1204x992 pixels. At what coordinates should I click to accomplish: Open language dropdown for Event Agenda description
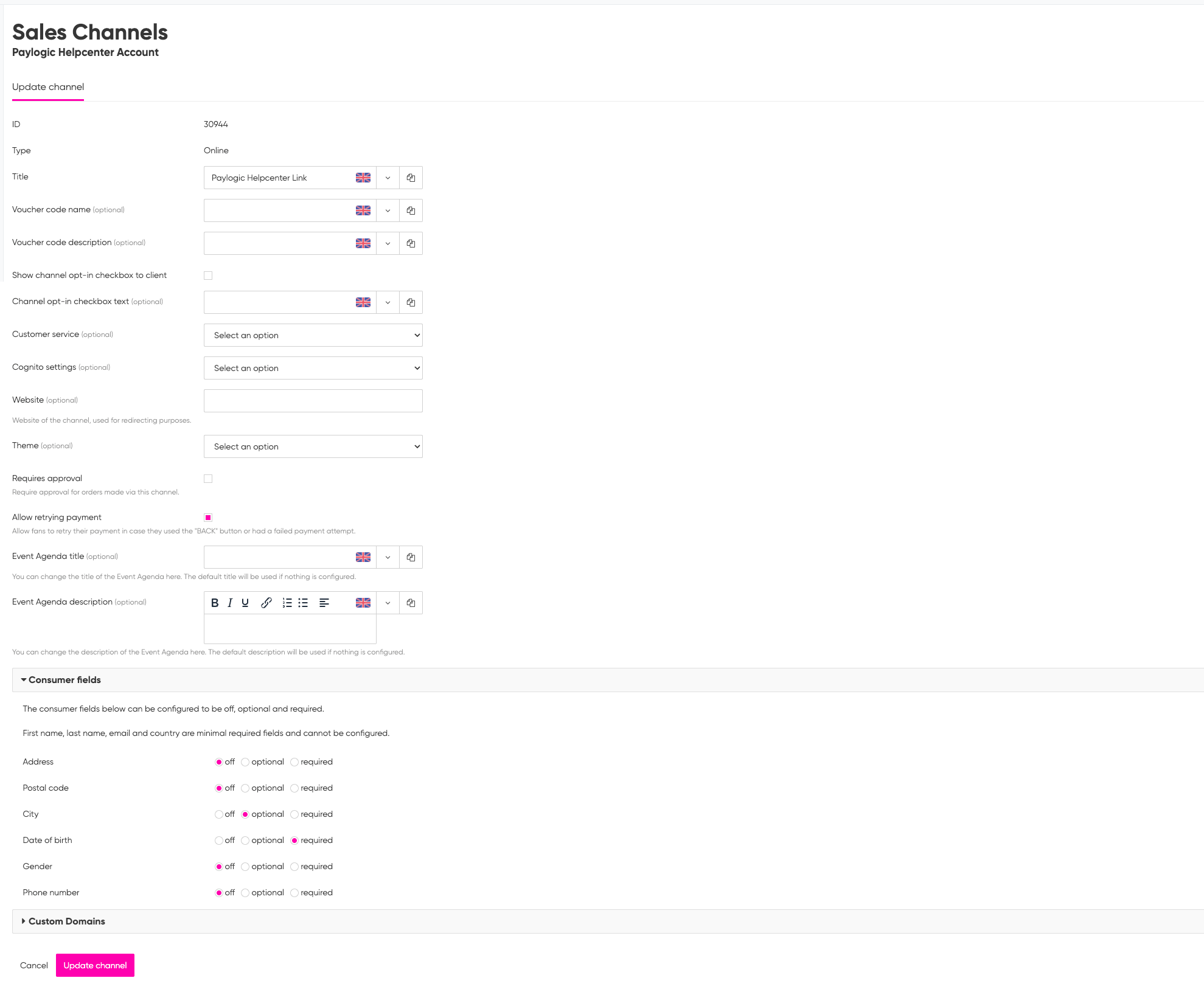coord(388,603)
